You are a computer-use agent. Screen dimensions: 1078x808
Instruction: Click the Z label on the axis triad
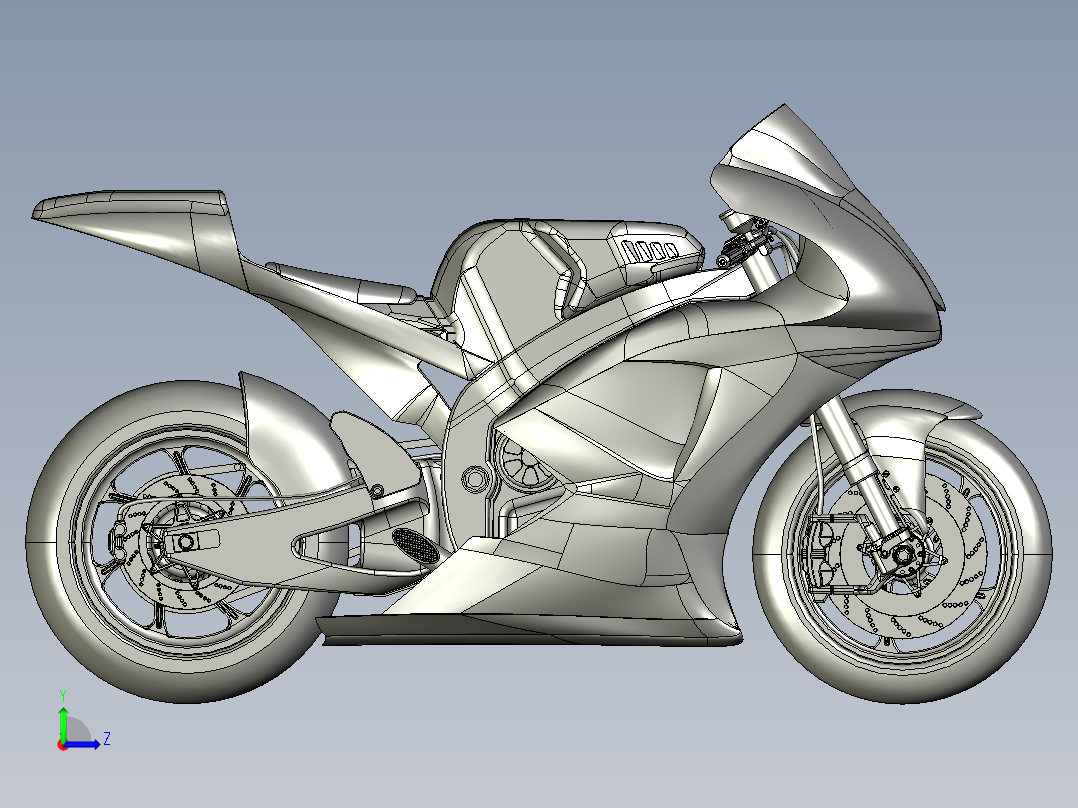tap(107, 738)
